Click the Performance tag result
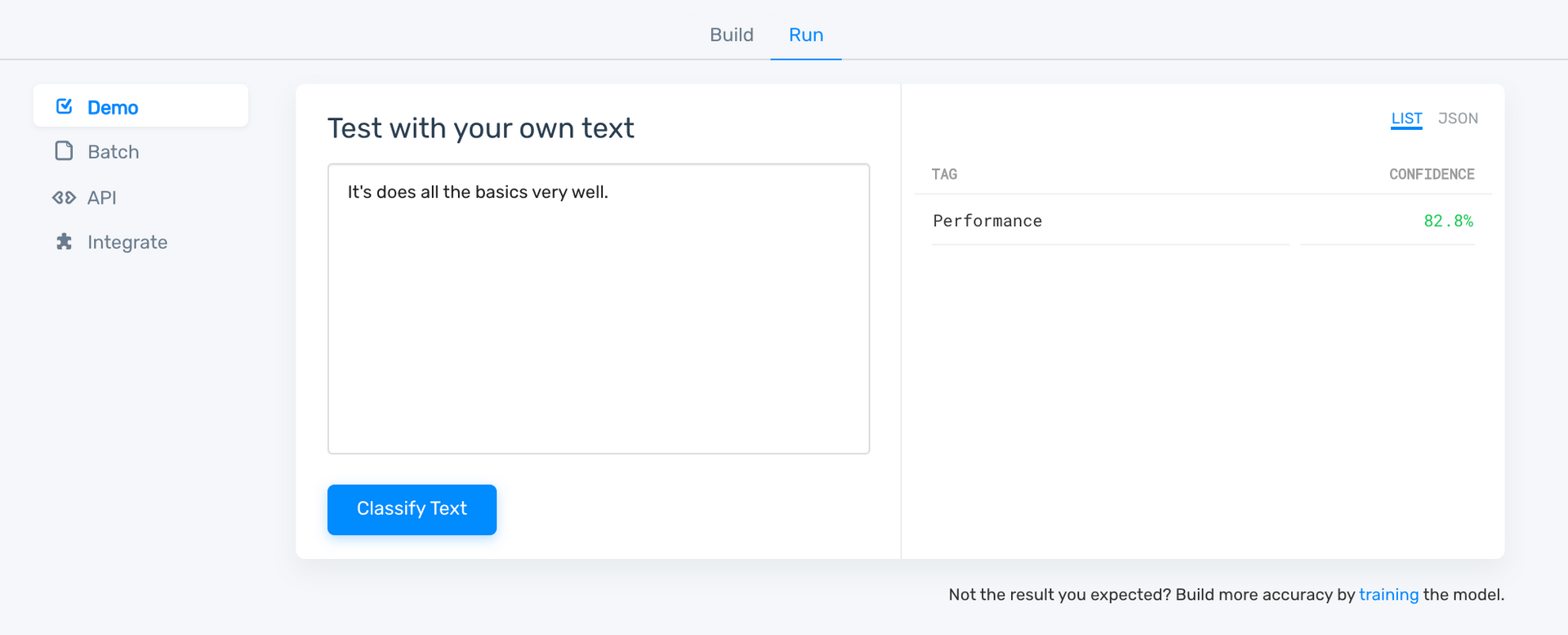The width and height of the screenshot is (1568, 635). coord(987,221)
